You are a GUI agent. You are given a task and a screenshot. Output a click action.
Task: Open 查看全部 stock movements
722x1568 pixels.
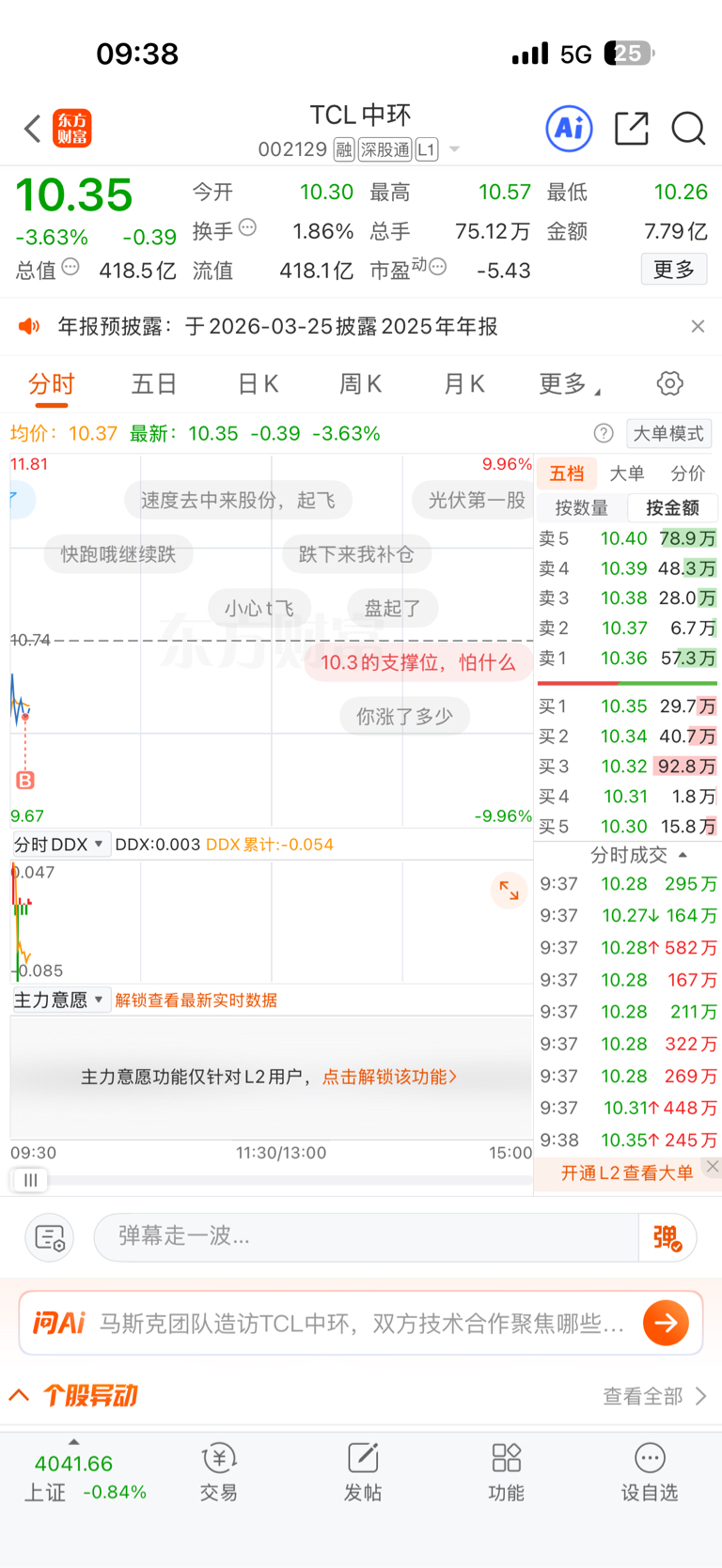[654, 1396]
